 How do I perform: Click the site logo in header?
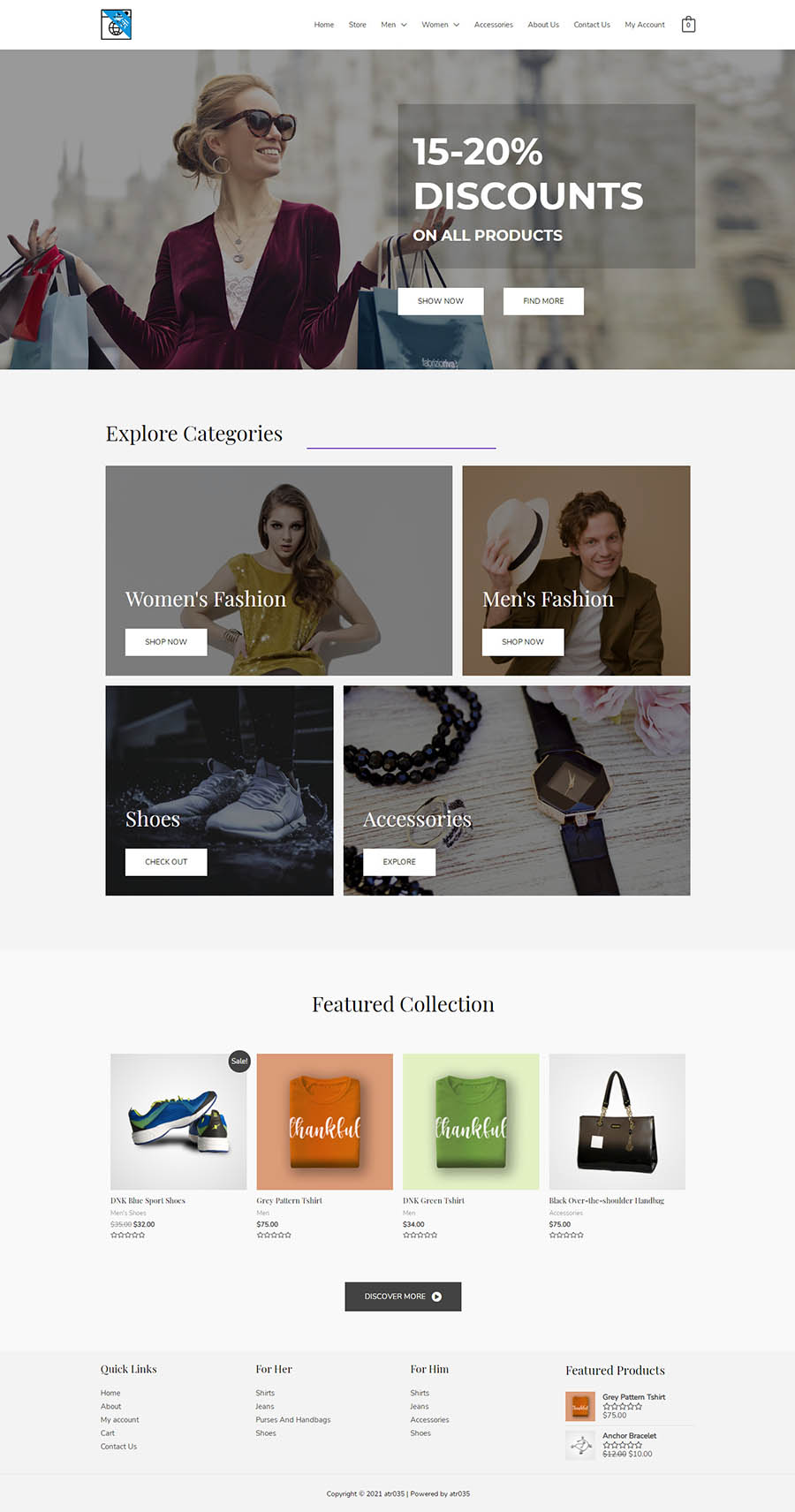pos(116,25)
